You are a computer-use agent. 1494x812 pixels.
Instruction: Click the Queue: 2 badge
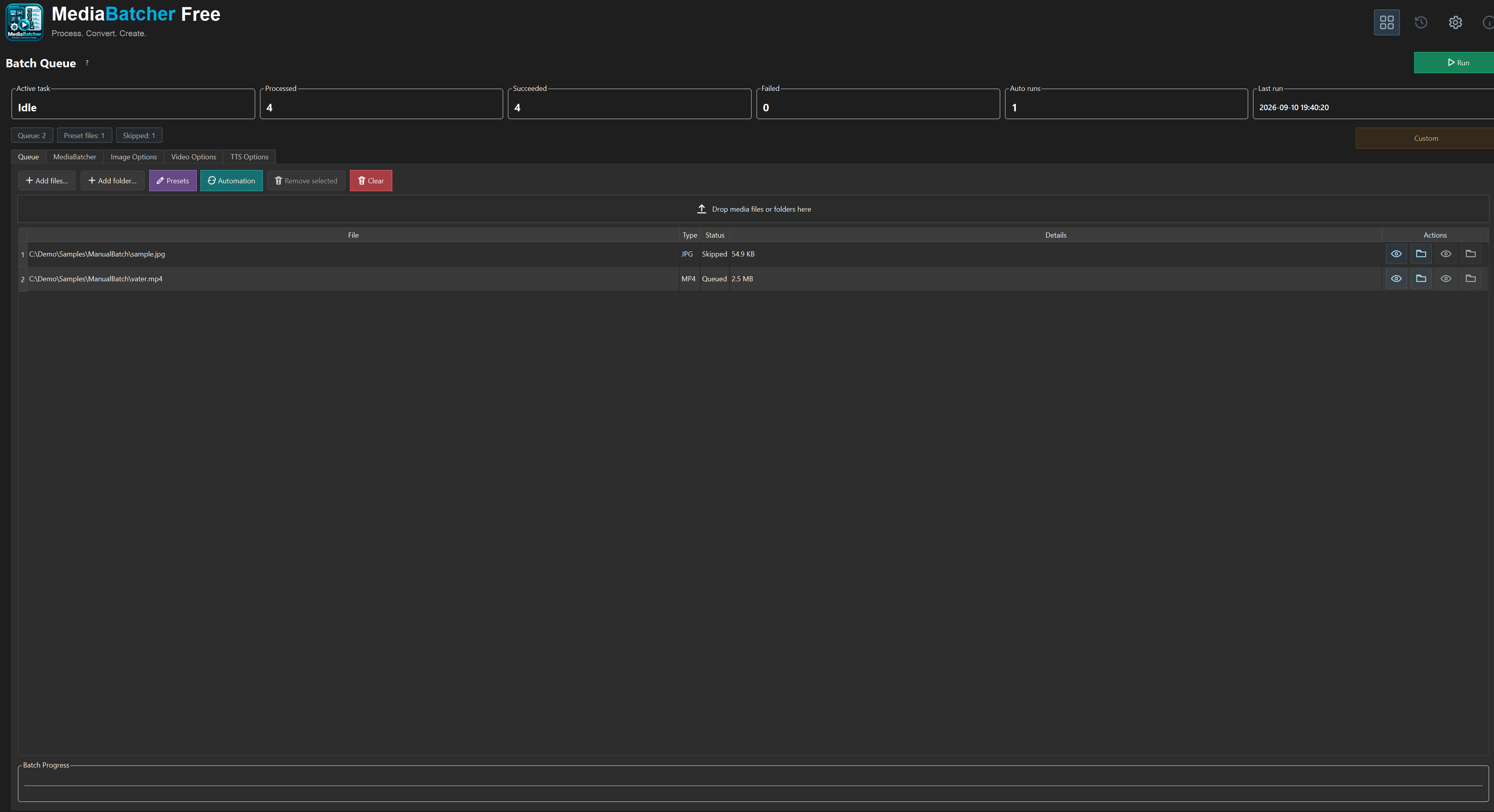pos(32,136)
